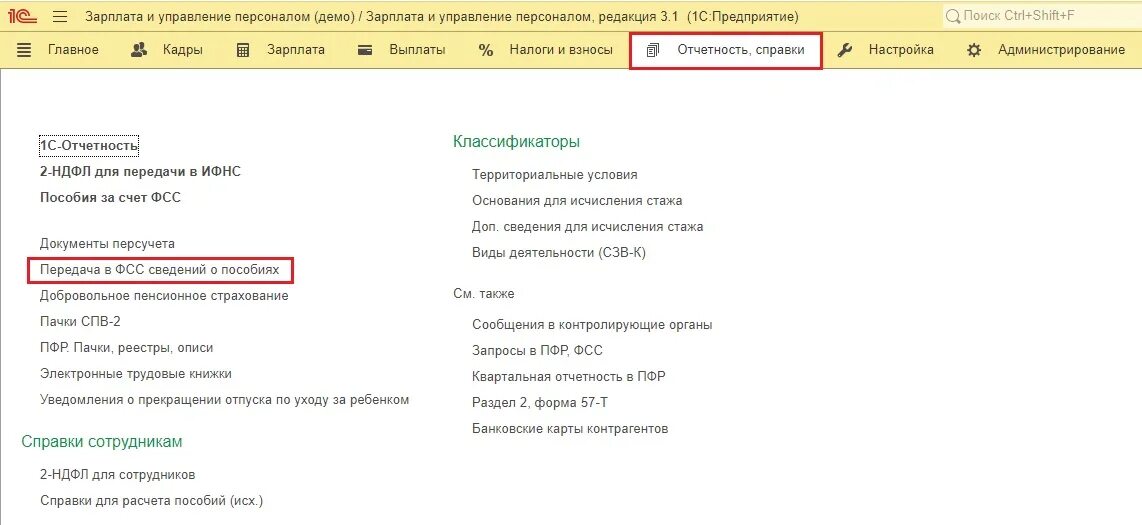Open Уведомления о прекращении отпуска по уходу
This screenshot has height=525, width=1142.
pyautogui.click(x=224, y=400)
